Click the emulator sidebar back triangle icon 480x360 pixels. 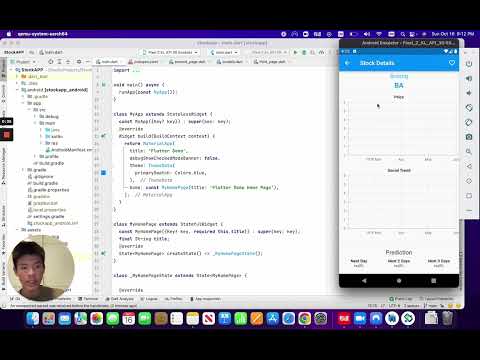pos(469,166)
